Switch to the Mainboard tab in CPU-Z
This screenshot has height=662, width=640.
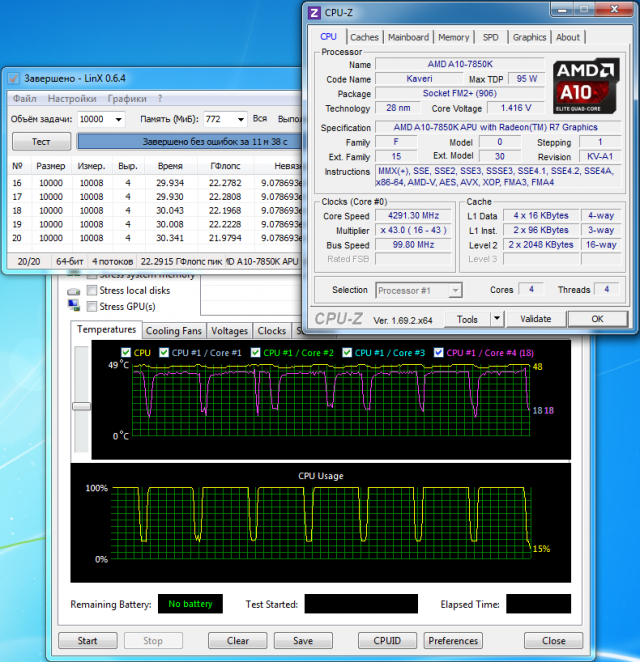pos(408,37)
